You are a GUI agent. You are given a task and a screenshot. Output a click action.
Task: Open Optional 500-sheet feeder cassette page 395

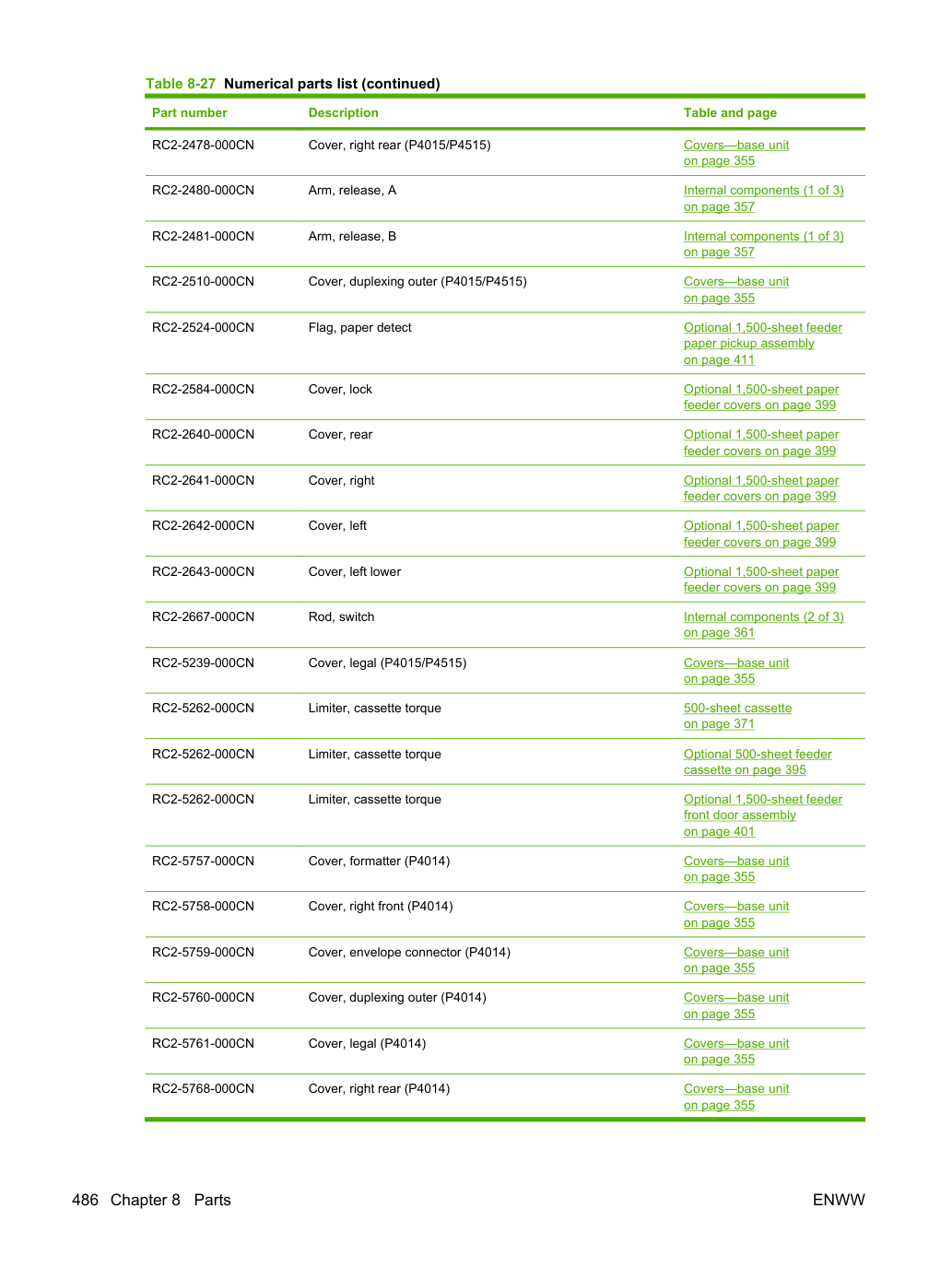click(x=758, y=762)
